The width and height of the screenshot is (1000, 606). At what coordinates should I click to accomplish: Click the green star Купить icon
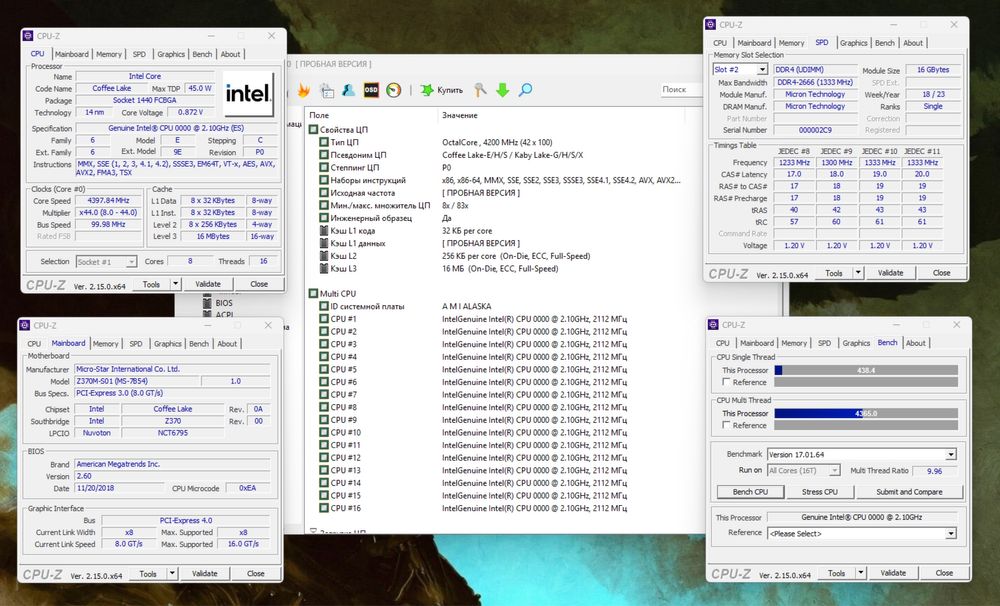point(427,90)
